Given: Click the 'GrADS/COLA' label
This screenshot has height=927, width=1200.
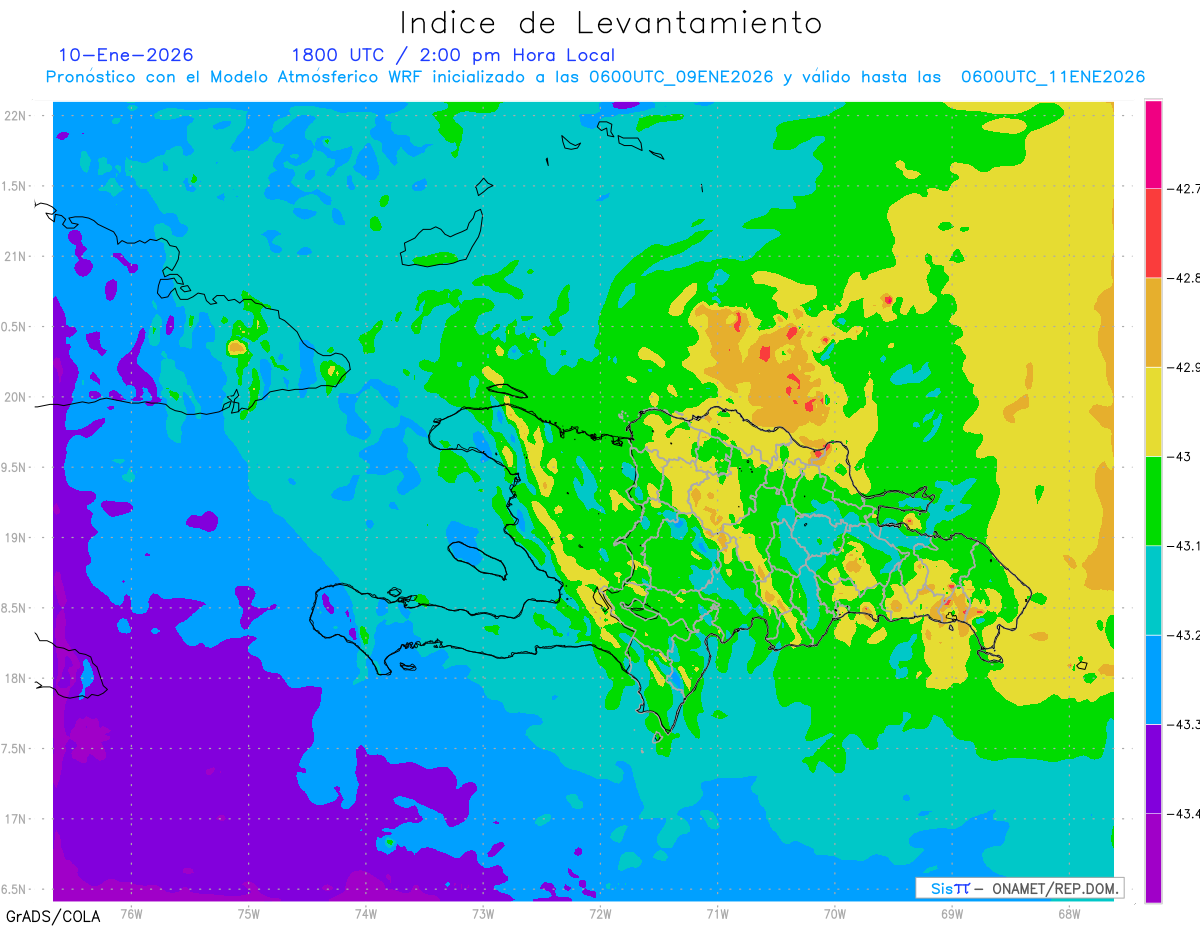Looking at the screenshot, I should click(x=53, y=916).
